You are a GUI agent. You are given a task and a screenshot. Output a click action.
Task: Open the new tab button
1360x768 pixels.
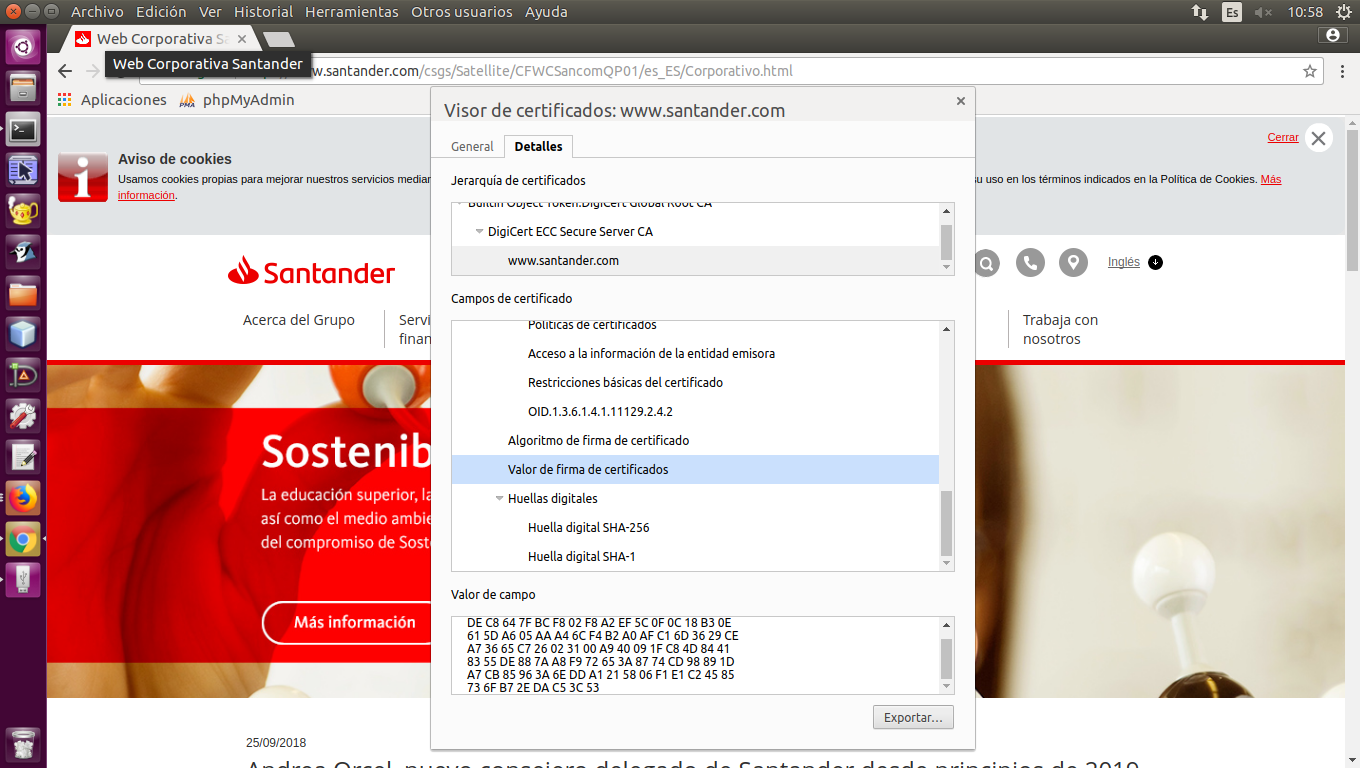pyautogui.click(x=277, y=39)
